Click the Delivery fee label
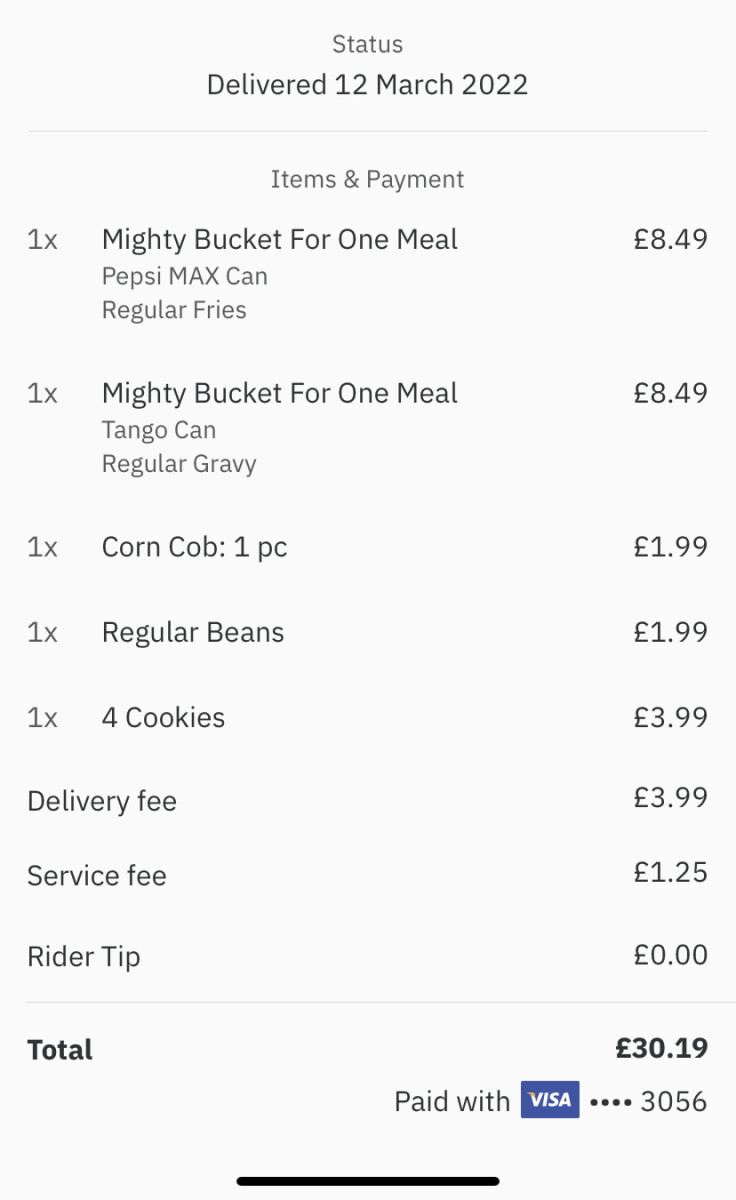Screen dimensions: 736x1200 (102, 801)
